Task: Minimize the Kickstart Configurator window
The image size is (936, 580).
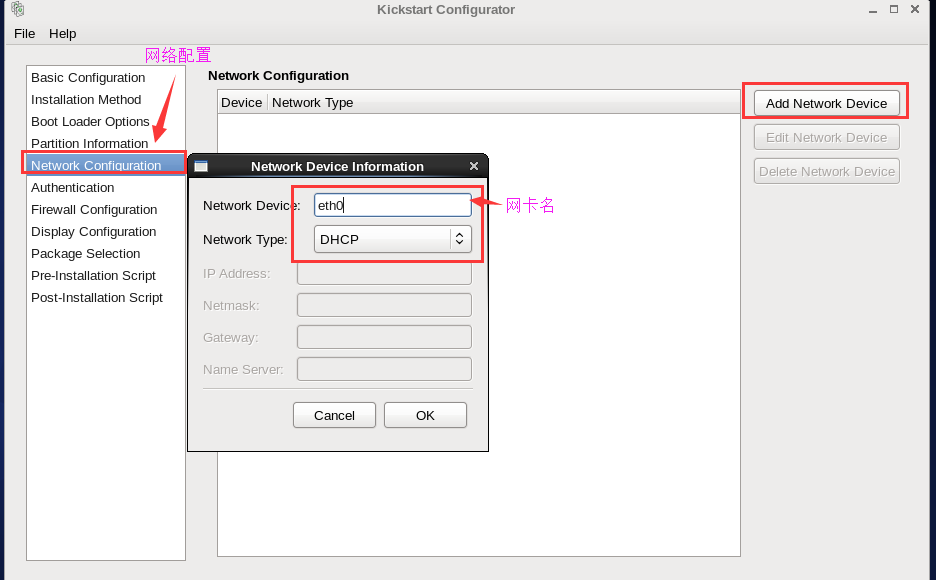Action: click(x=873, y=10)
